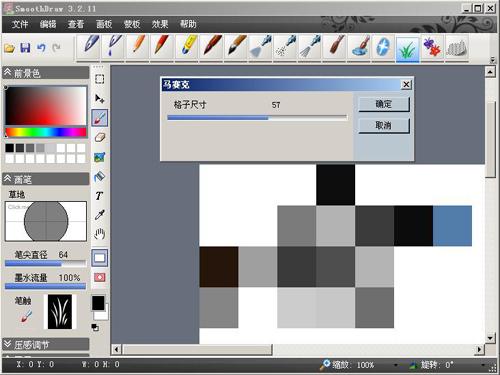Select the dip pen with ink drops brush

[x=113, y=47]
